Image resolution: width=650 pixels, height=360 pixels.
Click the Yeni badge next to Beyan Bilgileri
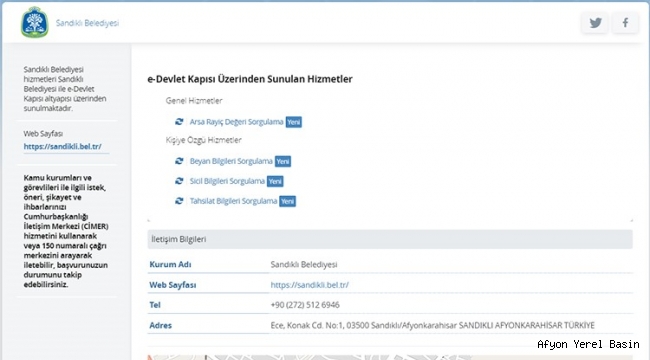[x=283, y=161]
